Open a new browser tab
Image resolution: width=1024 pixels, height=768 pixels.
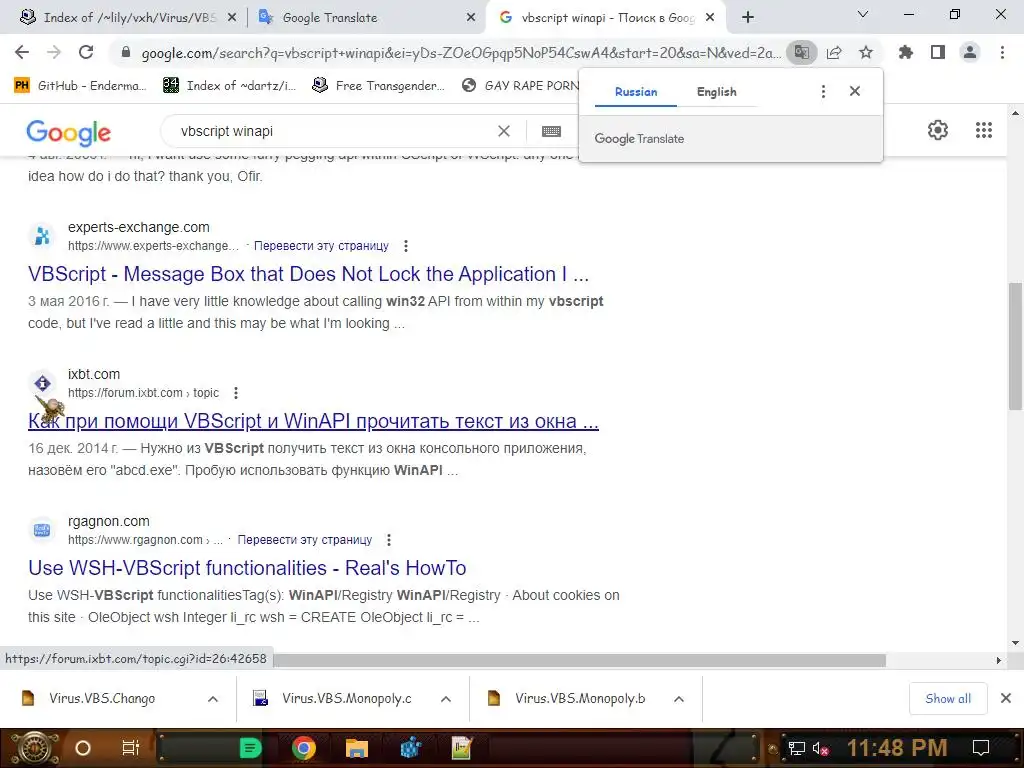pyautogui.click(x=748, y=17)
